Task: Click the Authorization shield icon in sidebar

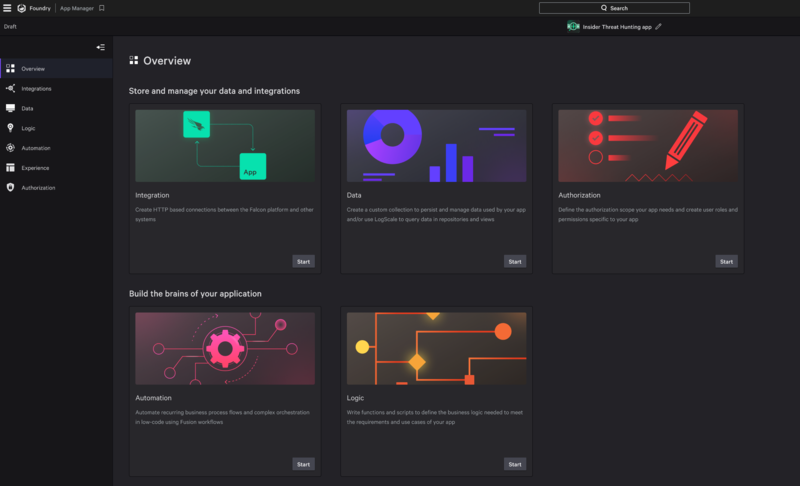Action: [x=10, y=188]
